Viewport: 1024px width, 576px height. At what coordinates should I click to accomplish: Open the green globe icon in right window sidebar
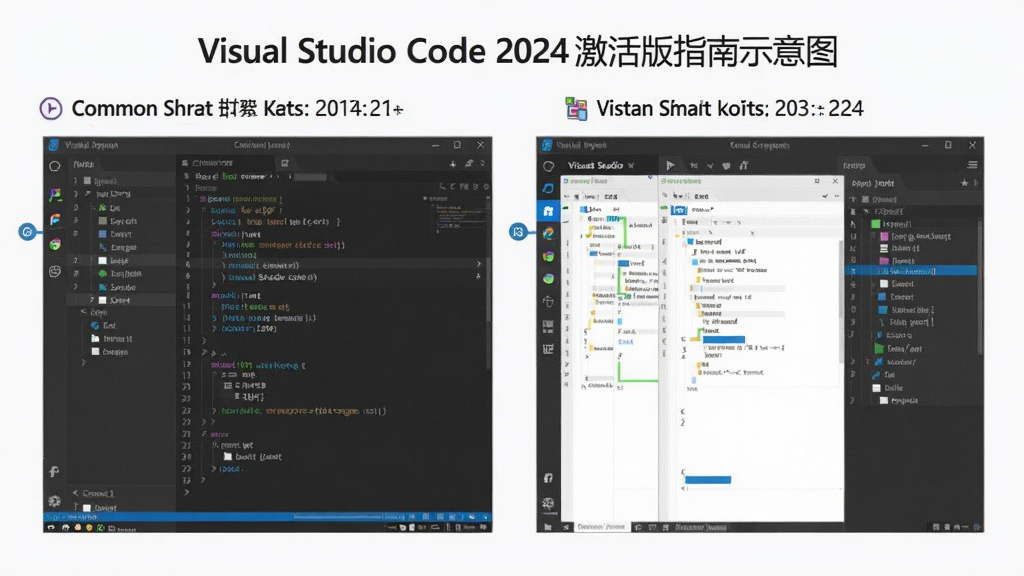pyautogui.click(x=549, y=279)
